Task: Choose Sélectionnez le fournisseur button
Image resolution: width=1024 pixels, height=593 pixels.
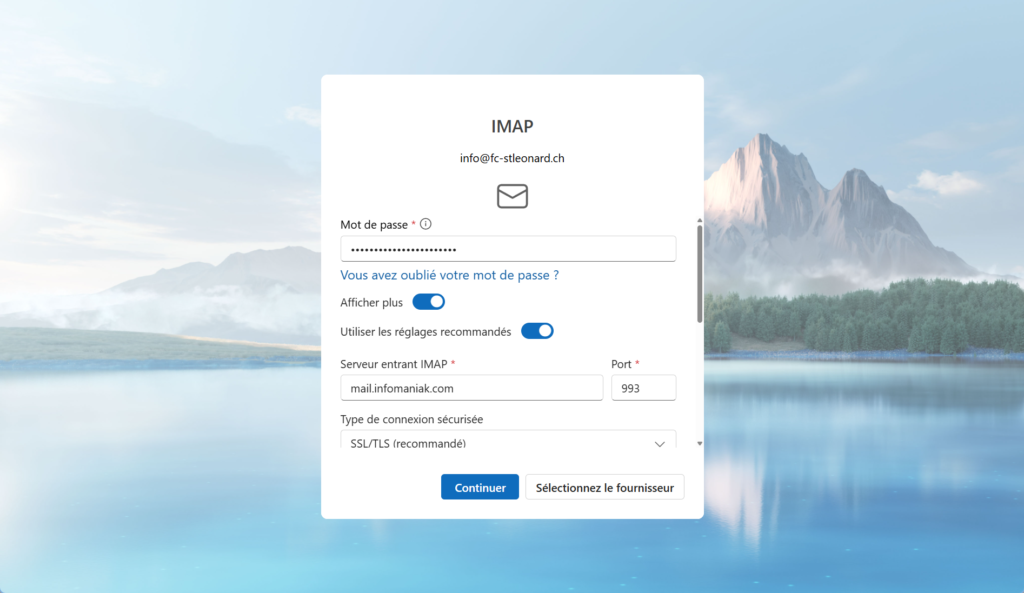Action: [x=604, y=488]
